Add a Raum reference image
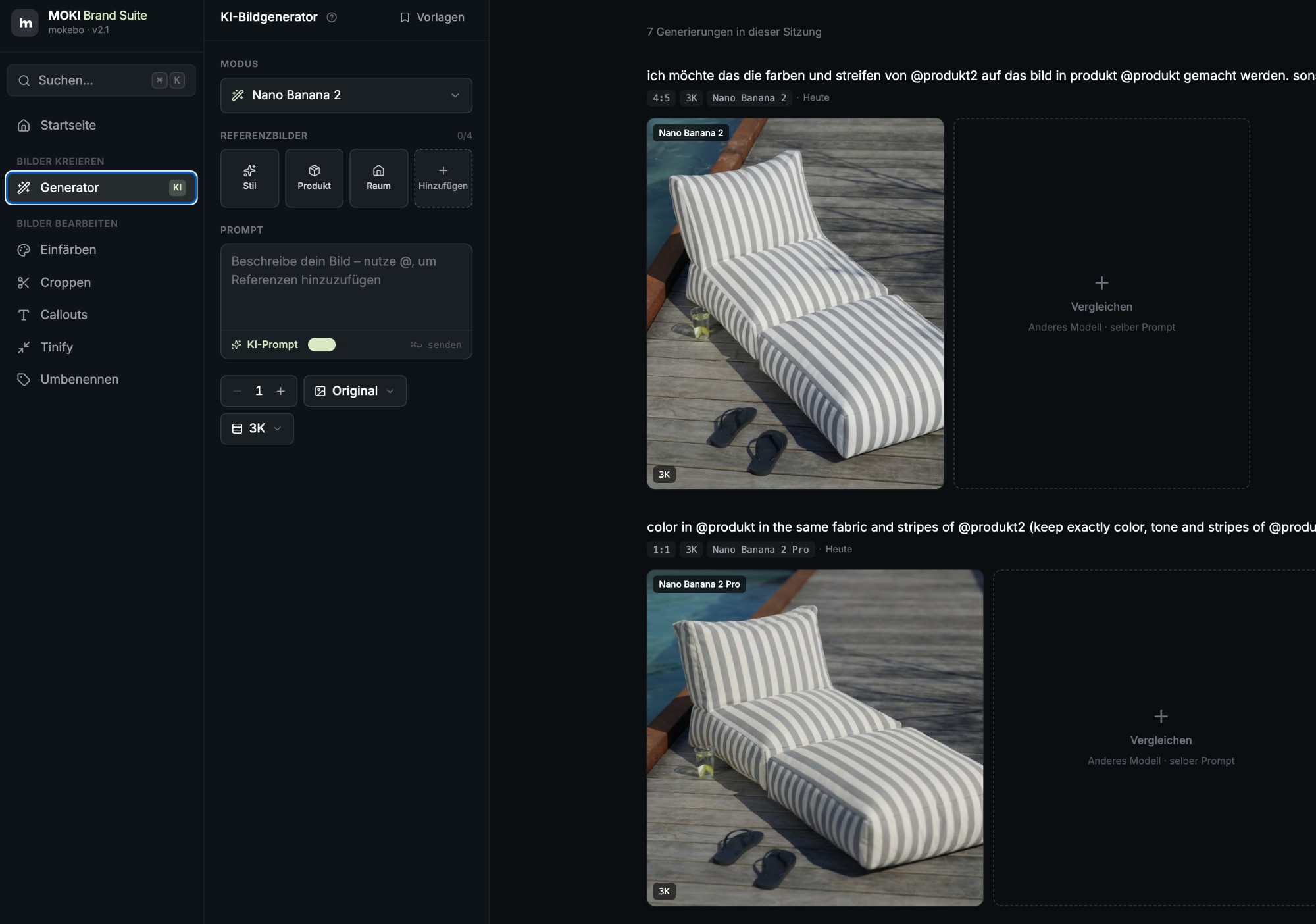Screen dimensions: 1316x924 tap(378, 178)
